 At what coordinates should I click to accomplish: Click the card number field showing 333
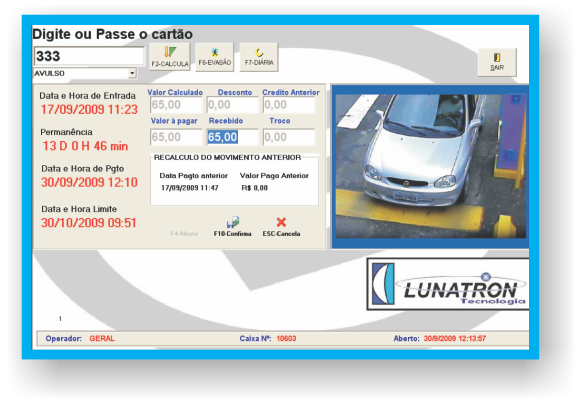[x=89, y=56]
